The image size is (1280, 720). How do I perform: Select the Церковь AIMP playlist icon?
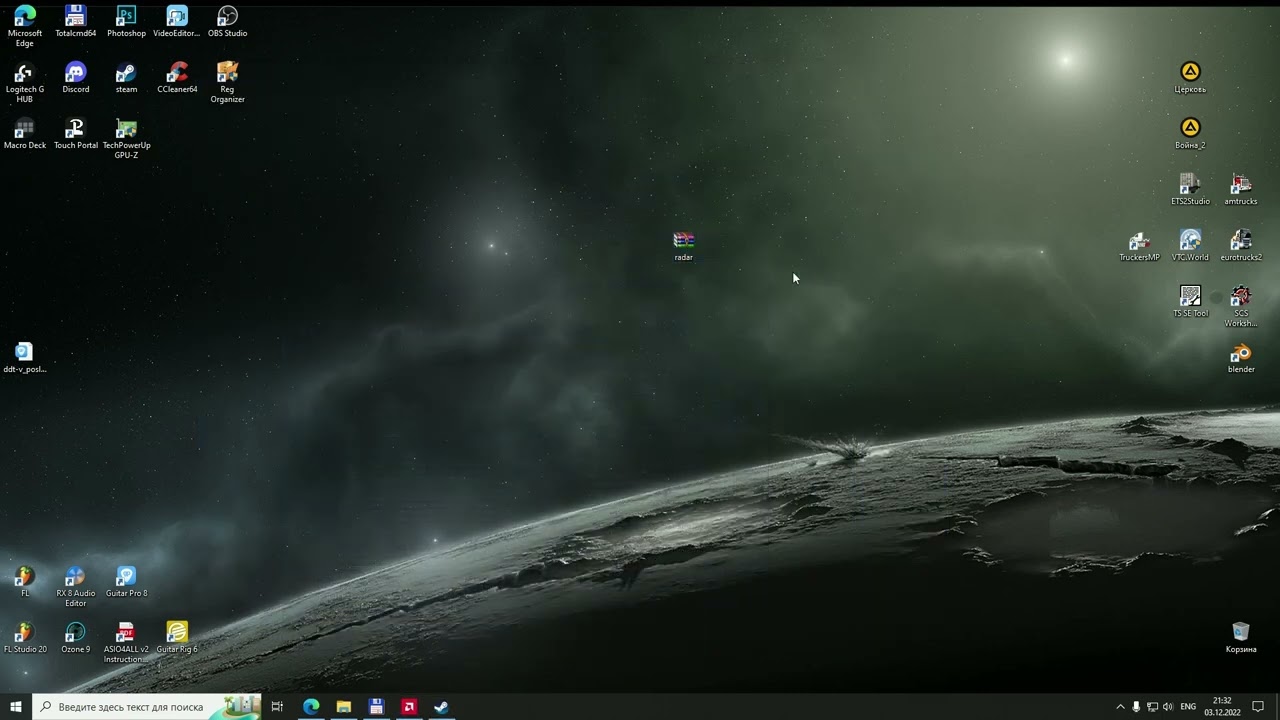click(x=1190, y=78)
